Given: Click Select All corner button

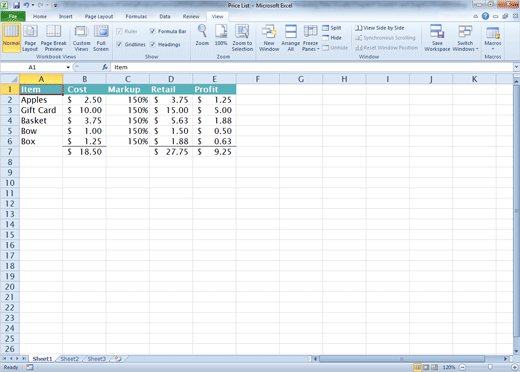Looking at the screenshot, I should click(10, 79).
